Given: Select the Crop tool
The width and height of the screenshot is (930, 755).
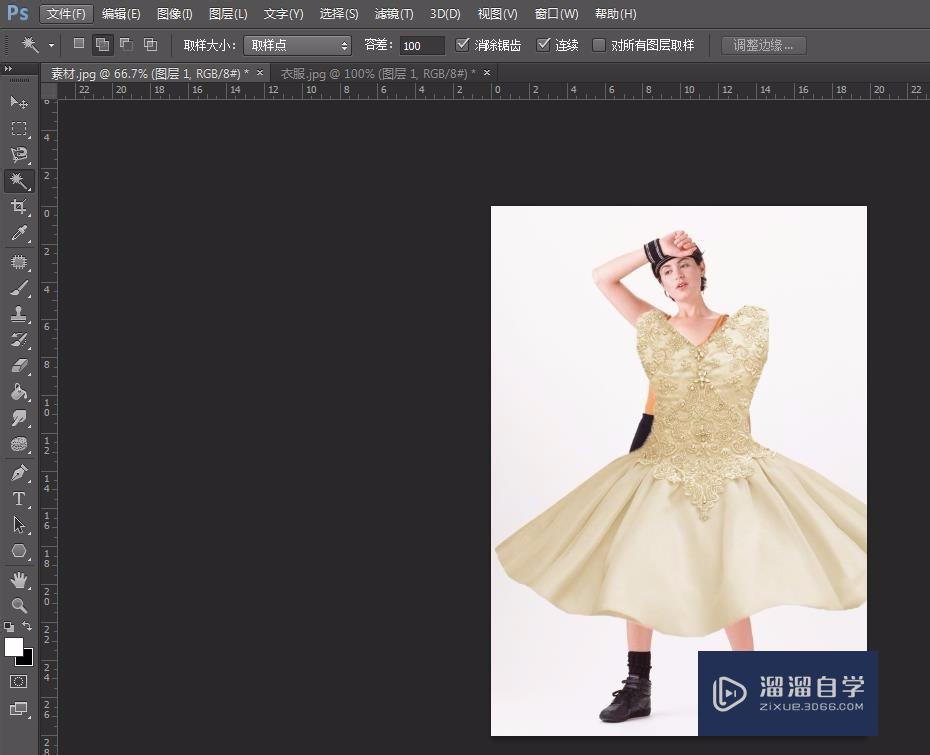Looking at the screenshot, I should [18, 207].
